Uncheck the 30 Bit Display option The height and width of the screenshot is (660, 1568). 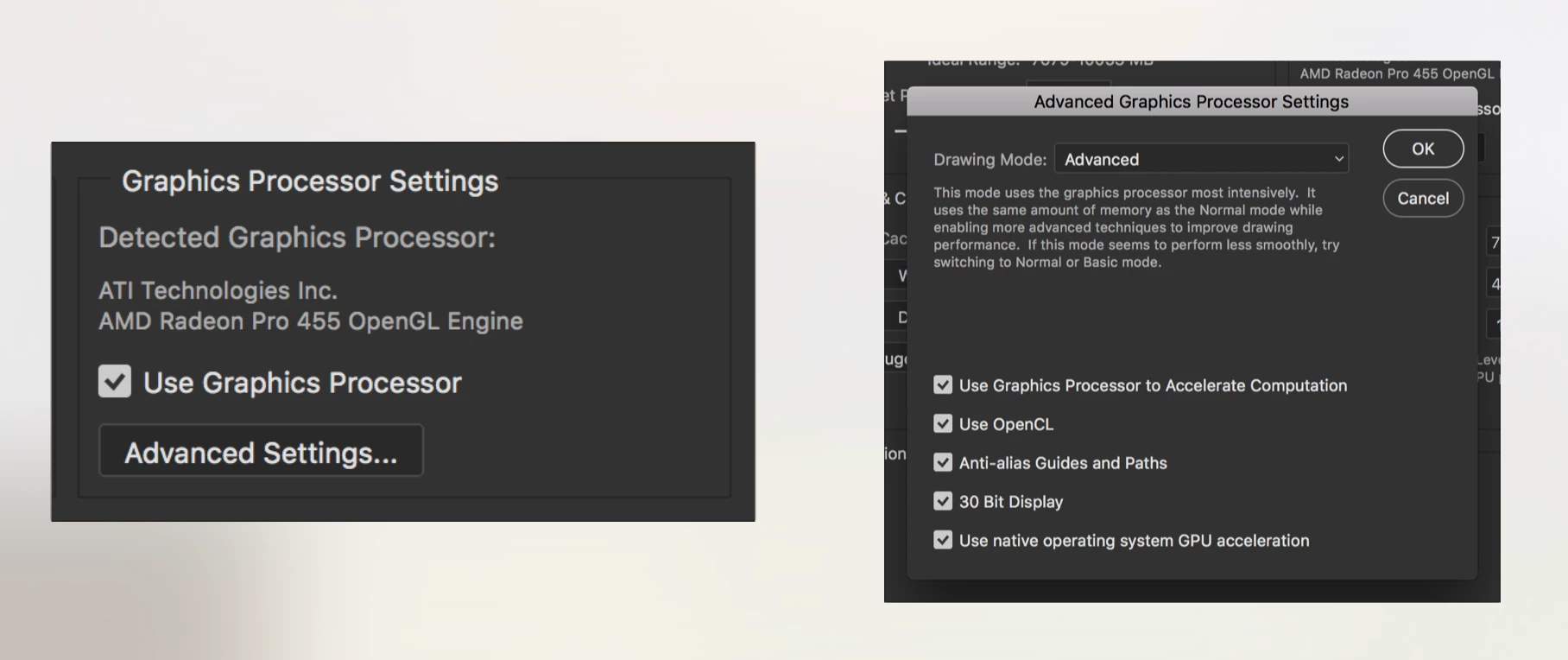pos(943,502)
